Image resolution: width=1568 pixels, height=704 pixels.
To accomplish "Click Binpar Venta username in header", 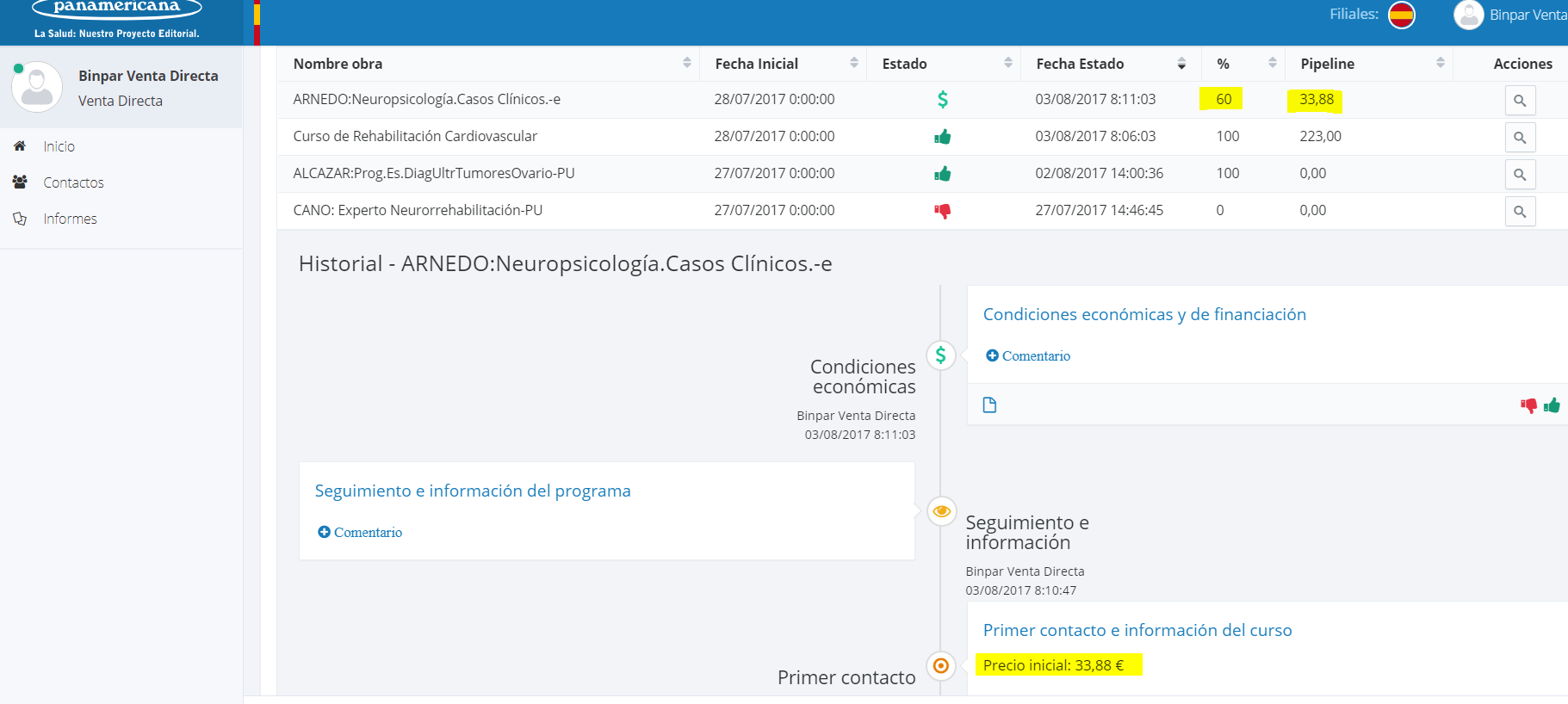I will 1528,15.
